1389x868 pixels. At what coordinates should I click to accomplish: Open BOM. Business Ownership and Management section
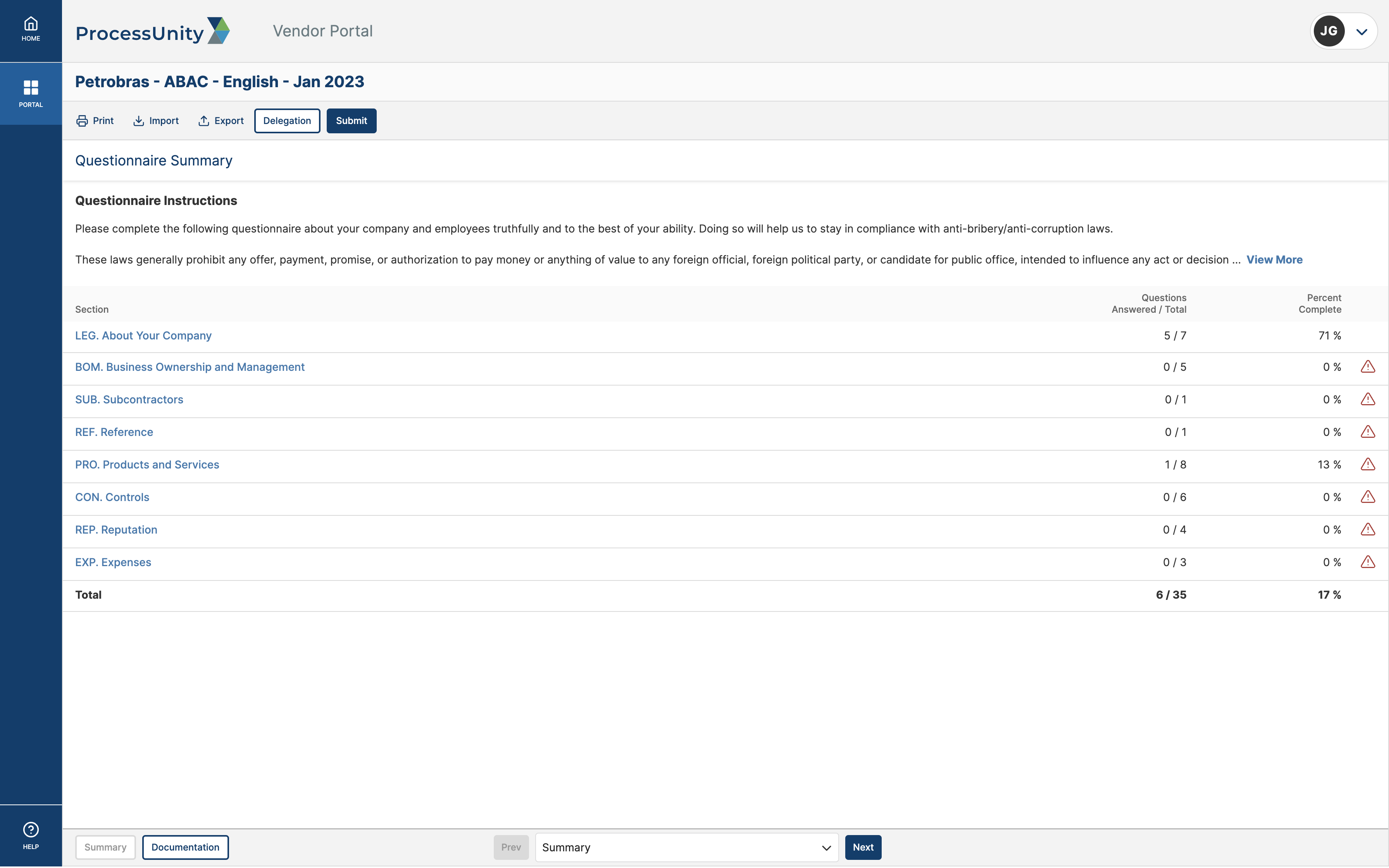[x=190, y=367]
